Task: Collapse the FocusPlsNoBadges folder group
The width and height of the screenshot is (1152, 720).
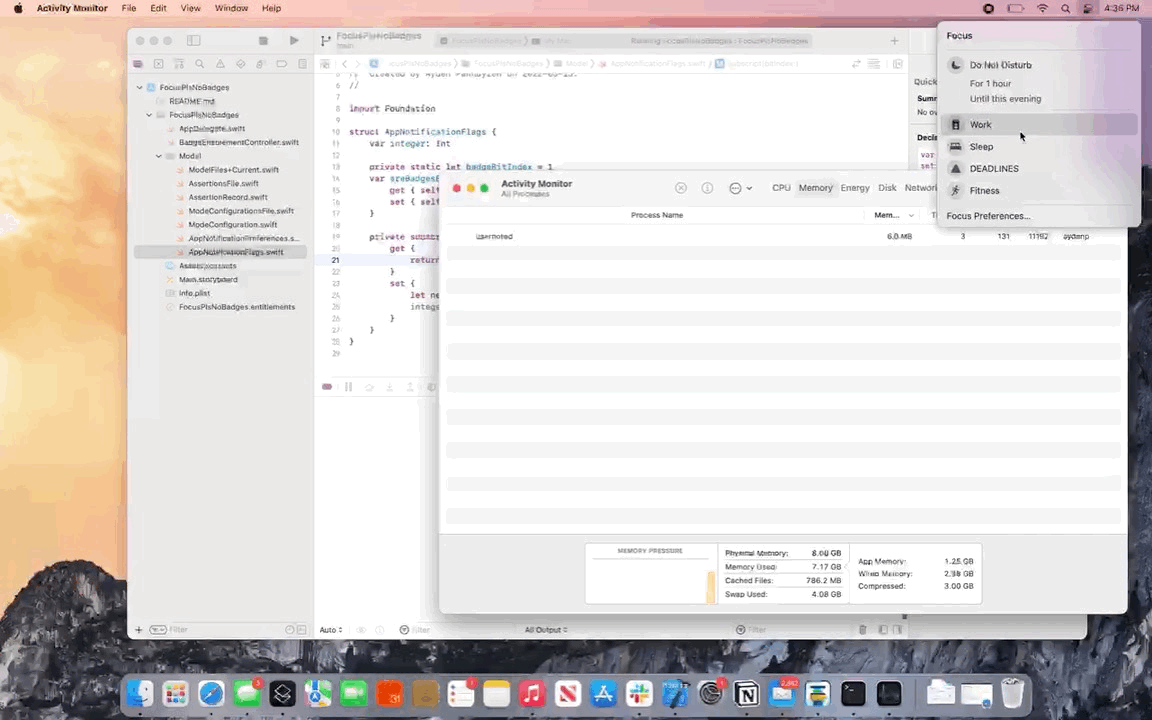Action: pos(149,115)
